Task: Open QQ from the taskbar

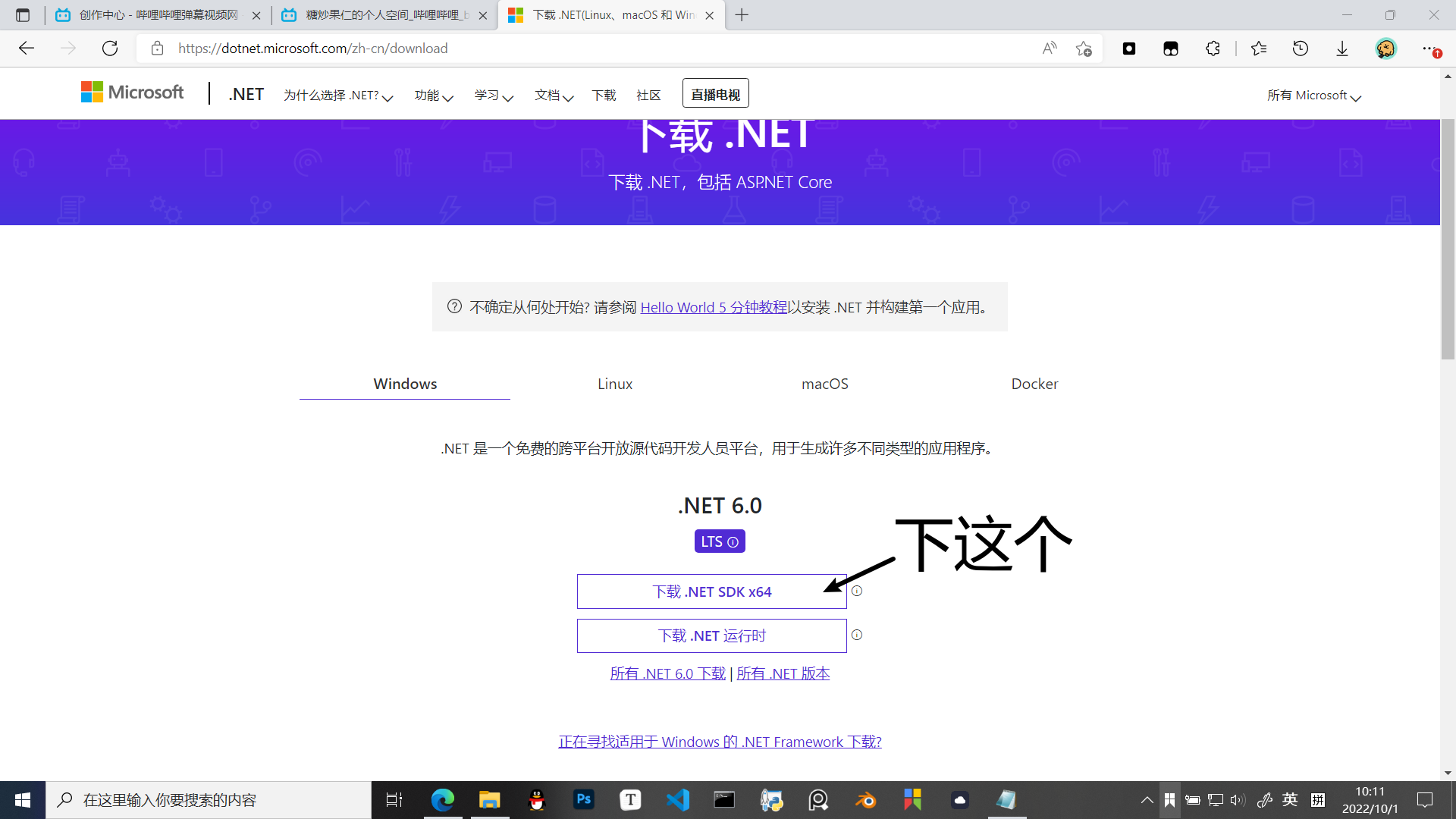Action: 537,800
